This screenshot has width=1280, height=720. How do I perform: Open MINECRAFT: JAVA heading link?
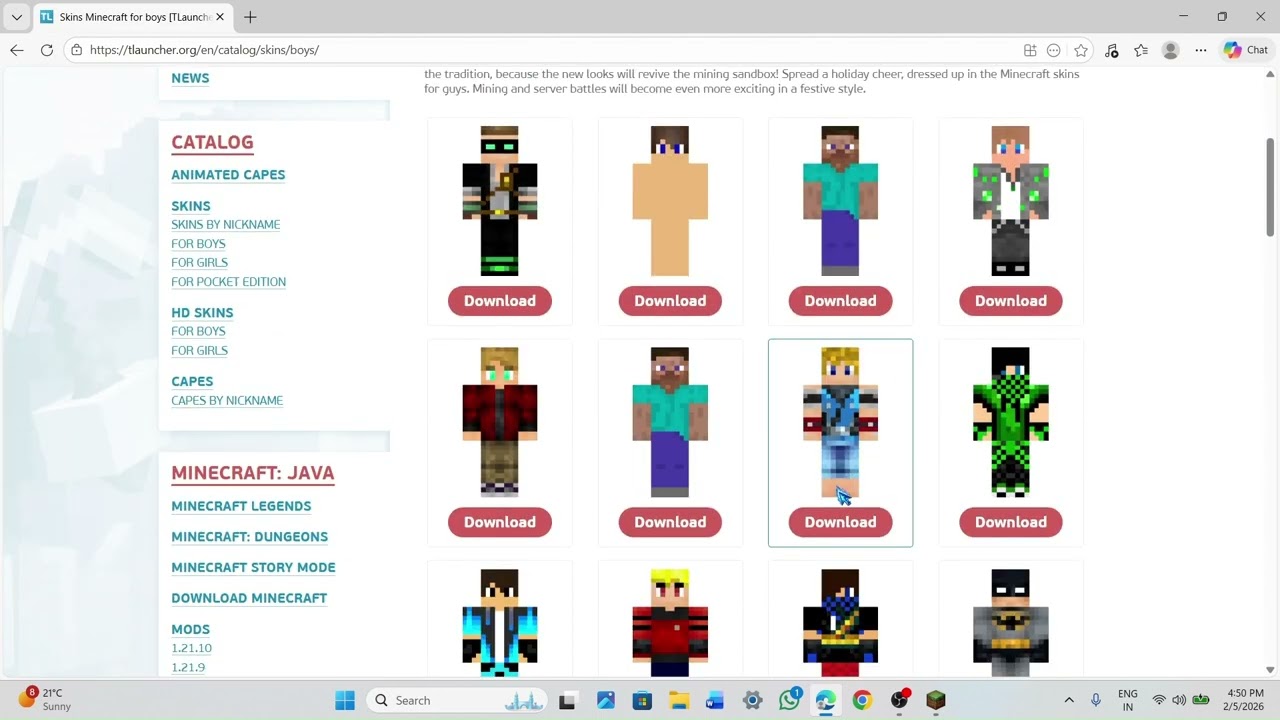[253, 473]
